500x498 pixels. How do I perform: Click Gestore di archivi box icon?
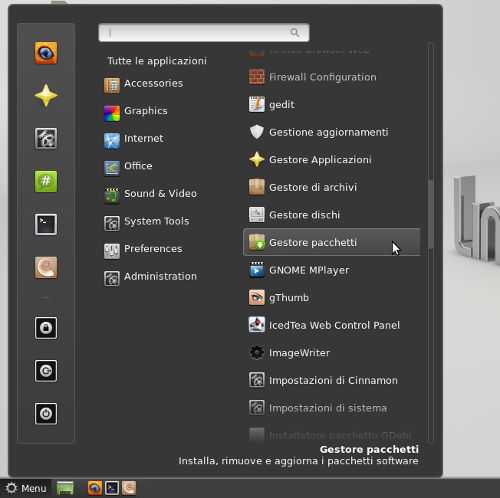point(257,187)
